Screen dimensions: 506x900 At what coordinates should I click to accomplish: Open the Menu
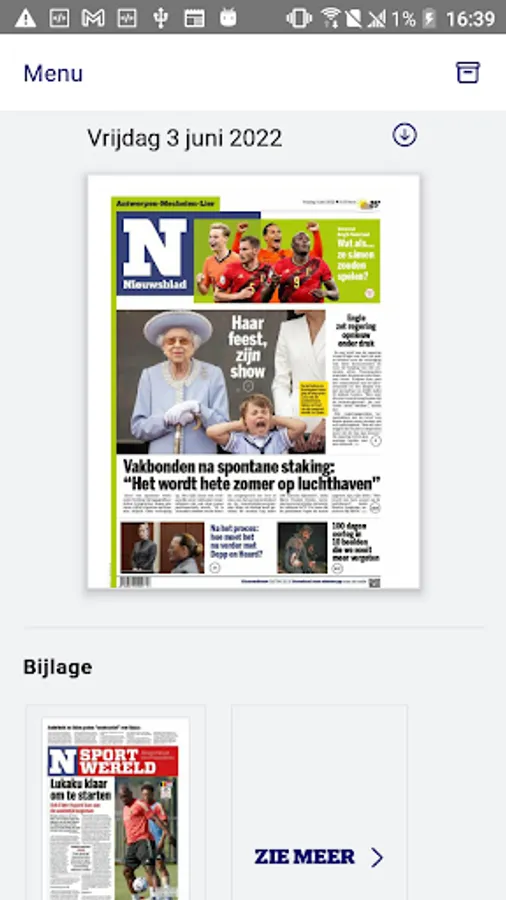(x=53, y=73)
